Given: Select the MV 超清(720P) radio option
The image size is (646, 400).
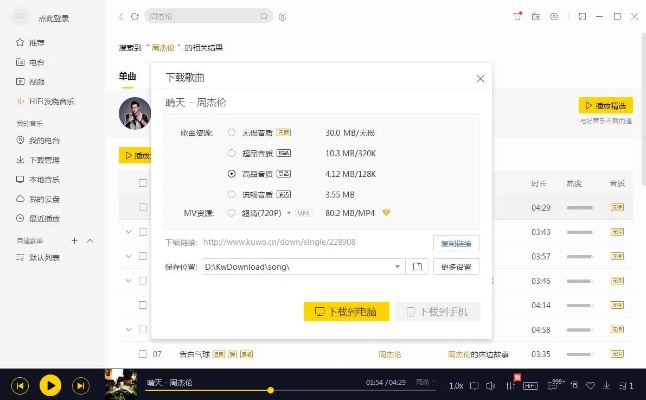Looking at the screenshot, I should click(232, 213).
